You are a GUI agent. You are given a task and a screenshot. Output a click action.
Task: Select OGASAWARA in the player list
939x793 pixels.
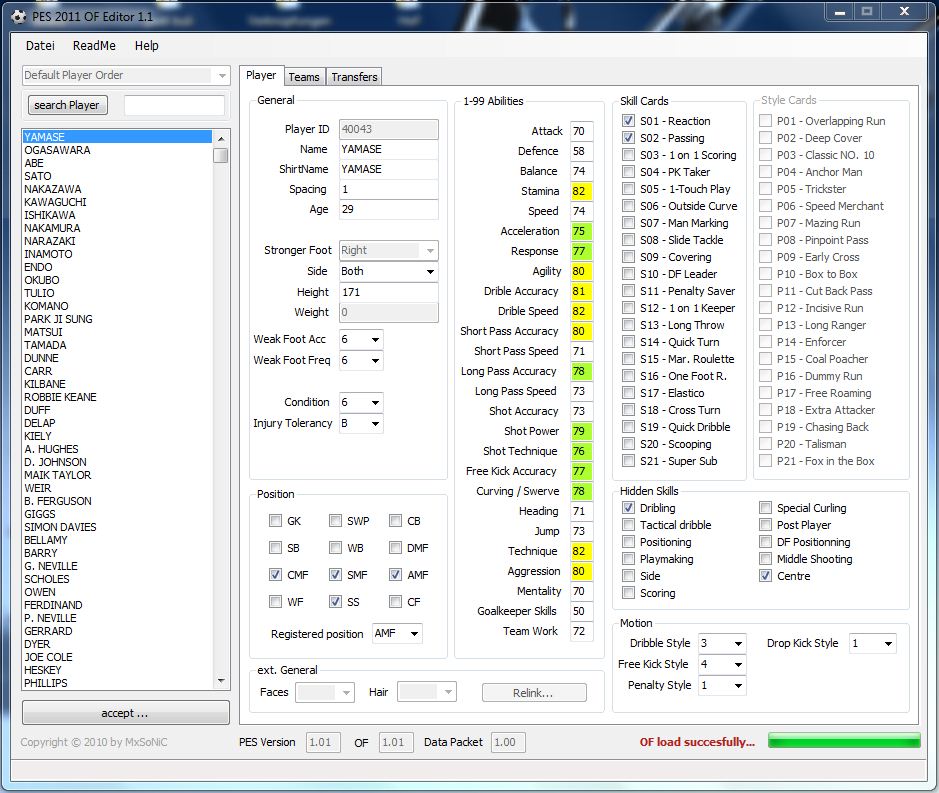(x=117, y=150)
